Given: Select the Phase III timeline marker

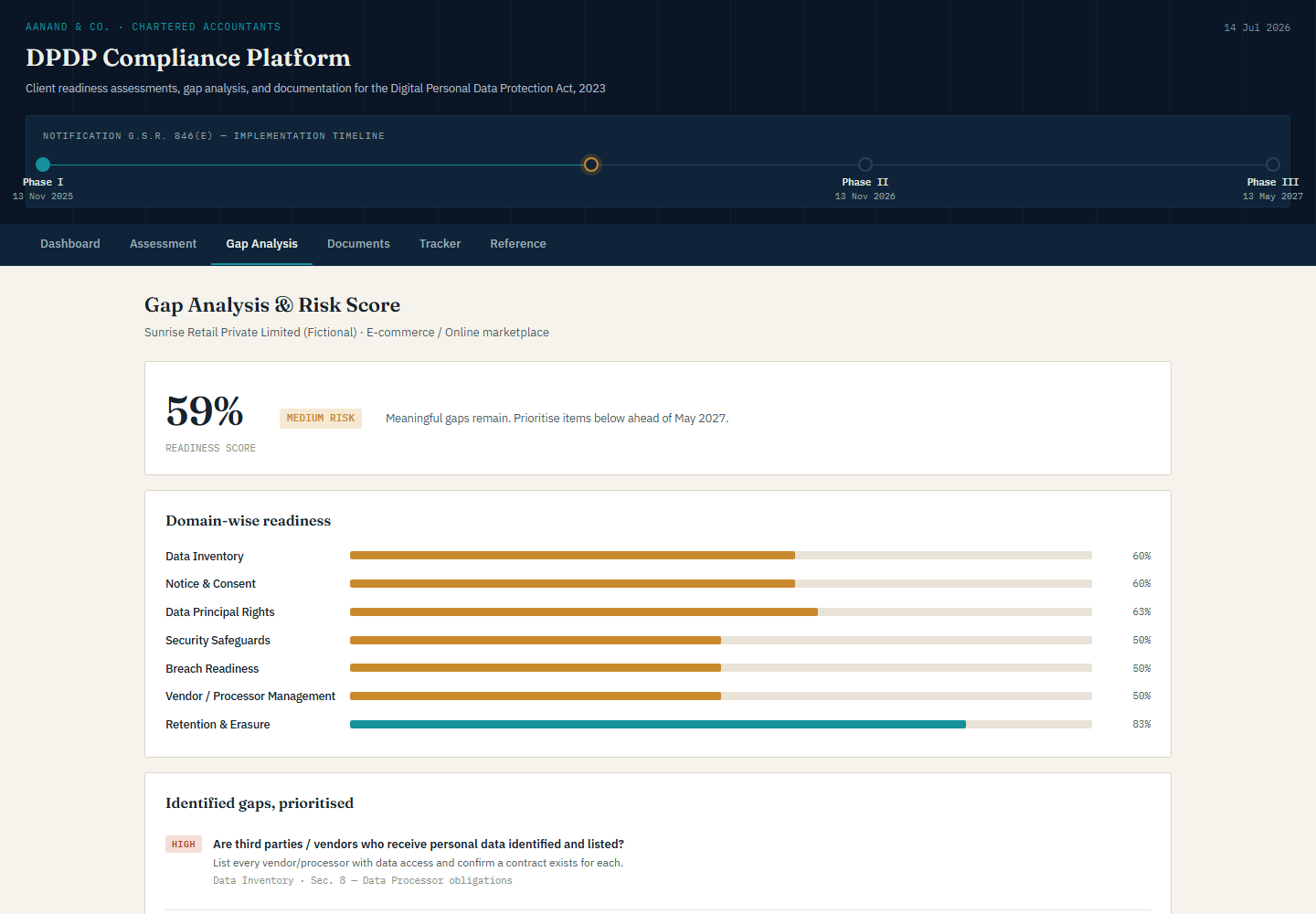Looking at the screenshot, I should [x=1273, y=165].
